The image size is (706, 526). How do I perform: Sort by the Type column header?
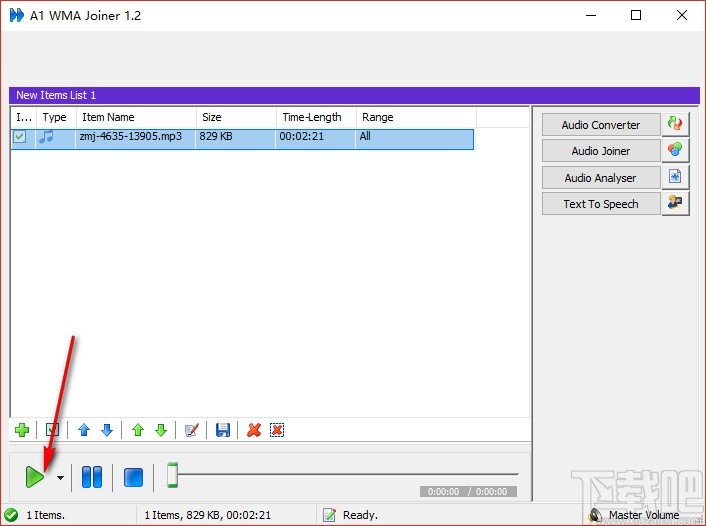56,117
